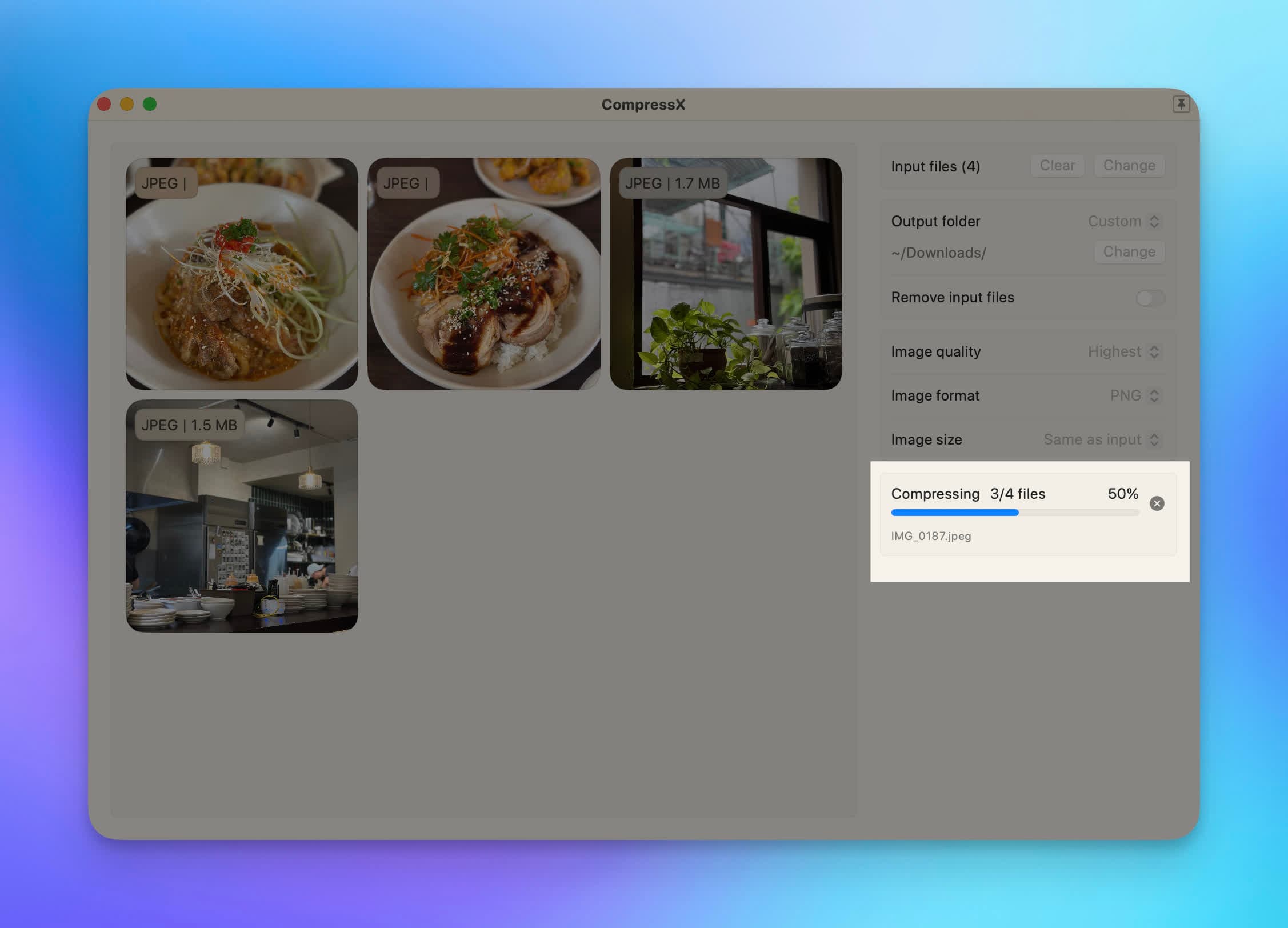1288x928 pixels.
Task: Change the input files
Action: pos(1129,166)
